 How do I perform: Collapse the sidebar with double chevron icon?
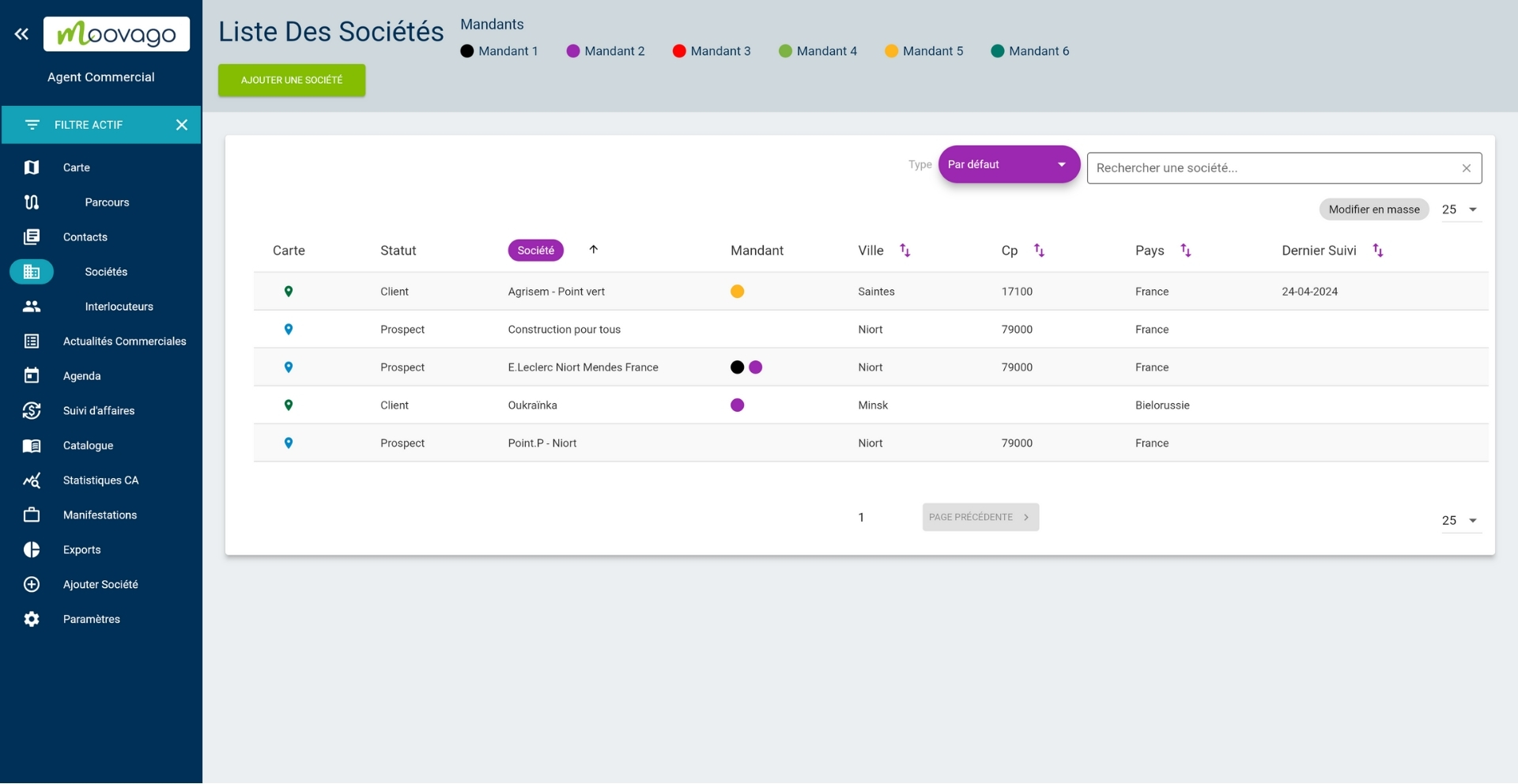tap(21, 34)
